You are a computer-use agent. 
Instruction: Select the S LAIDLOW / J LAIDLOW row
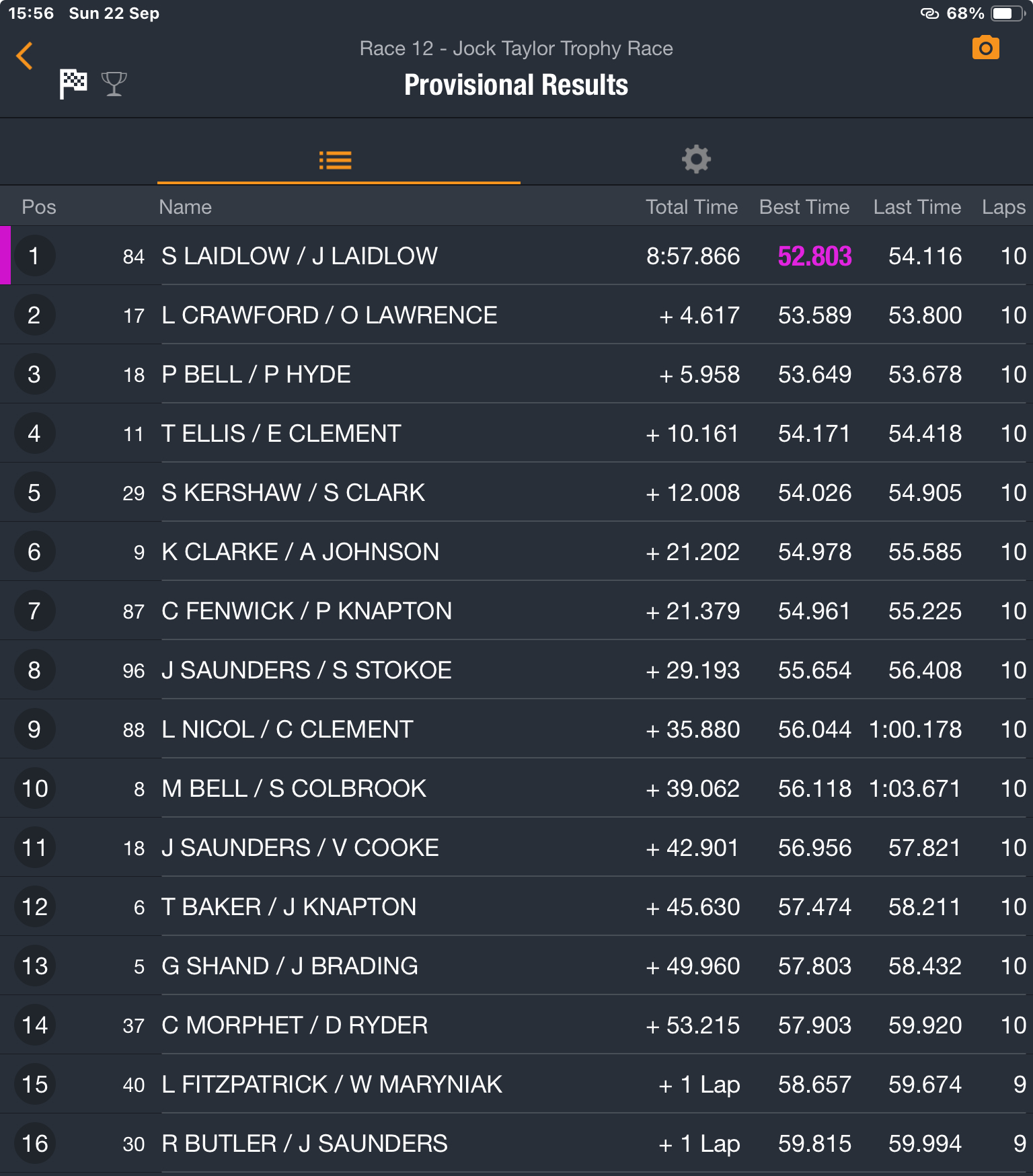click(516, 256)
